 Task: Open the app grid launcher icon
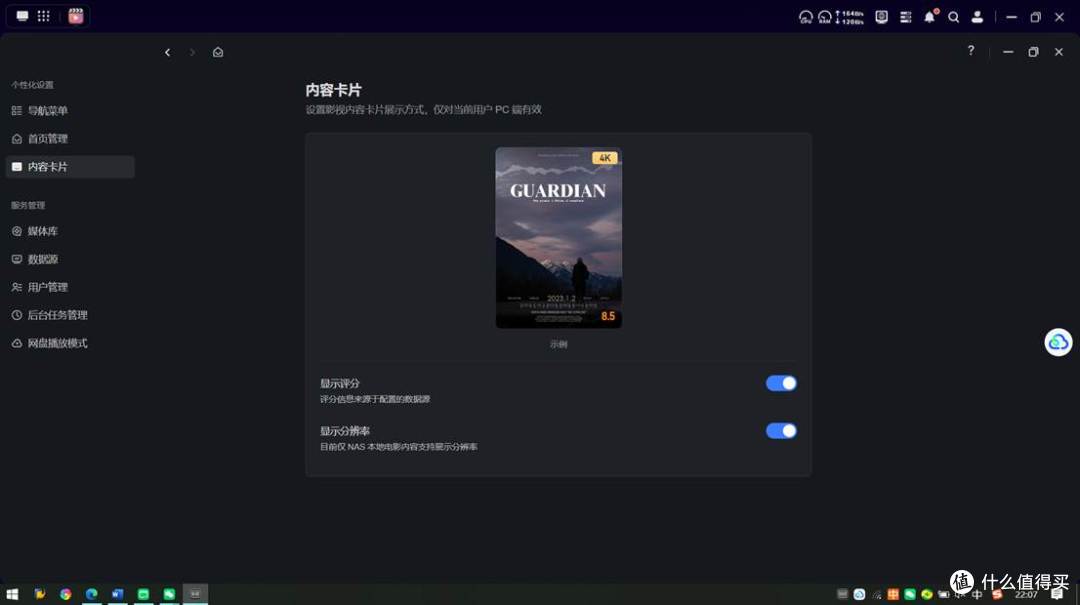[43, 16]
